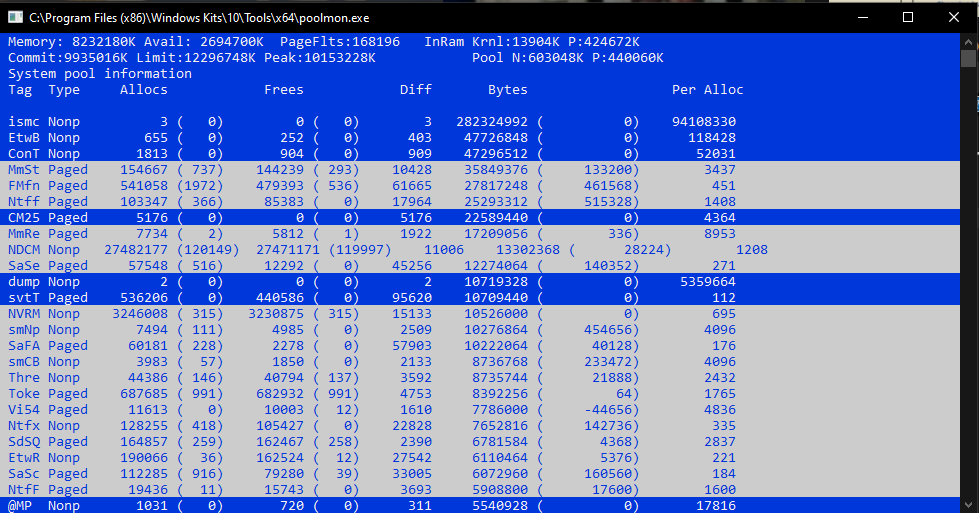
Task: Click the 'Avail: 2694700K' value
Action: tap(204, 42)
